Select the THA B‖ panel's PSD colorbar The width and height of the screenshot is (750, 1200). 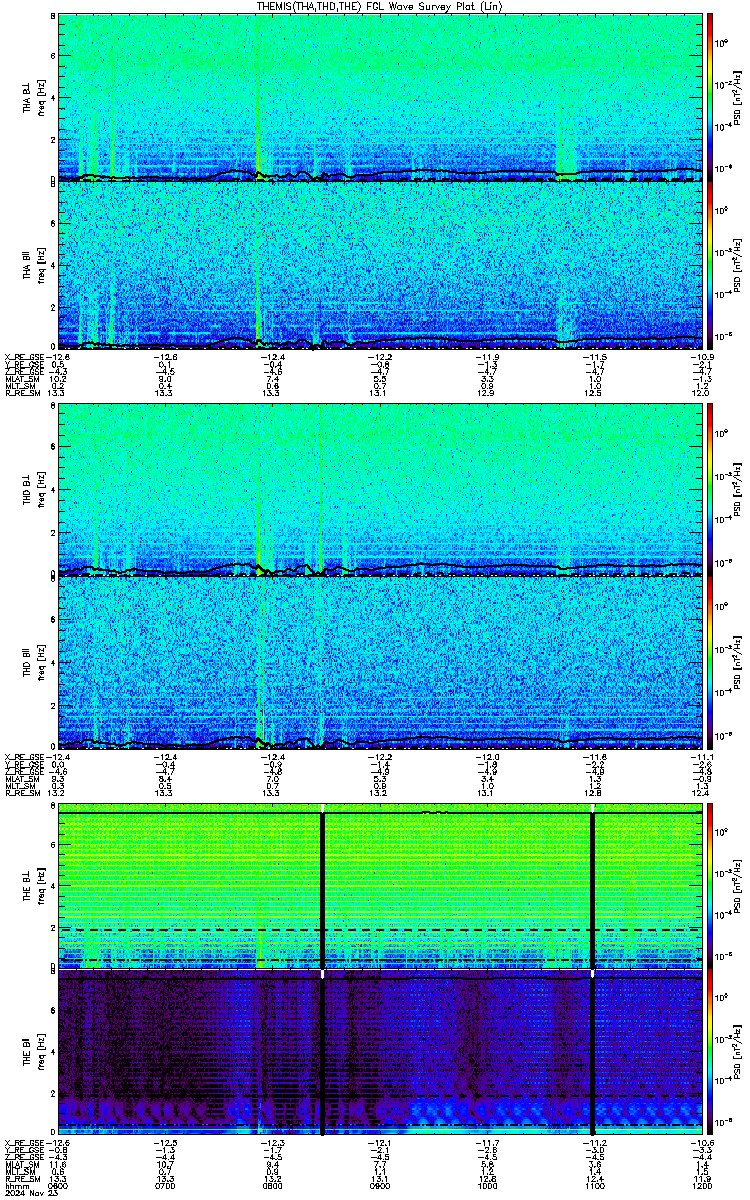(710, 264)
